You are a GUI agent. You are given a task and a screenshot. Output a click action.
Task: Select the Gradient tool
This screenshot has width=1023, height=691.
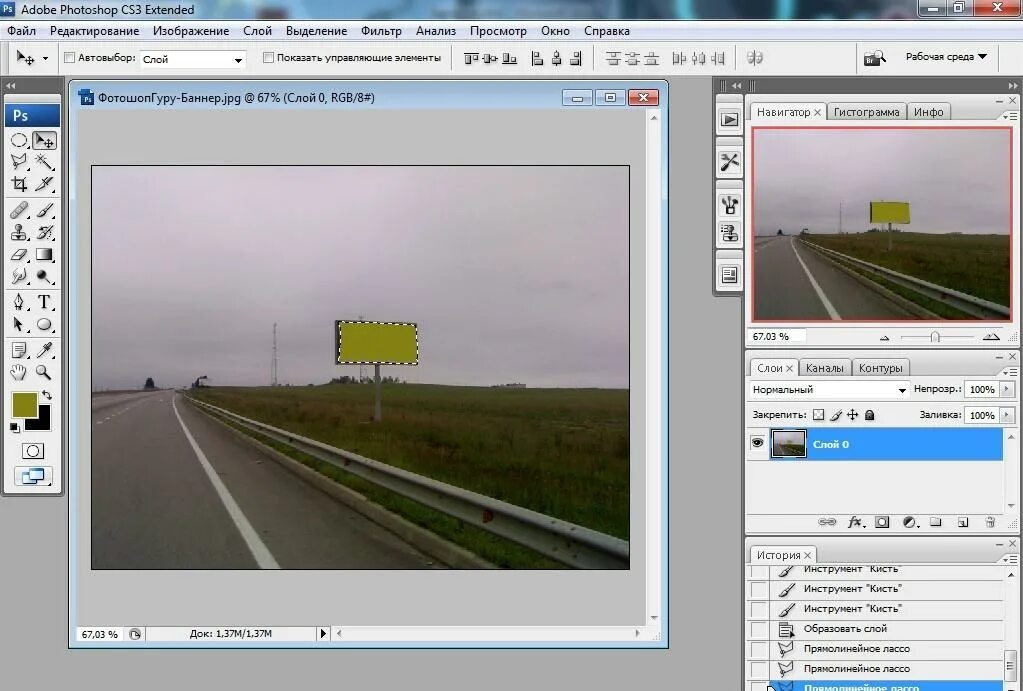[44, 254]
